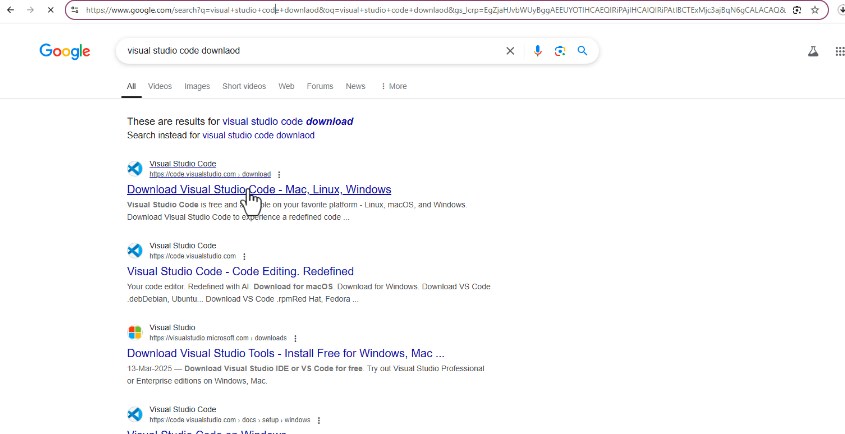The image size is (845, 434).
Task: Open options menu for code.visualstudio.com download result
Action: 279,174
